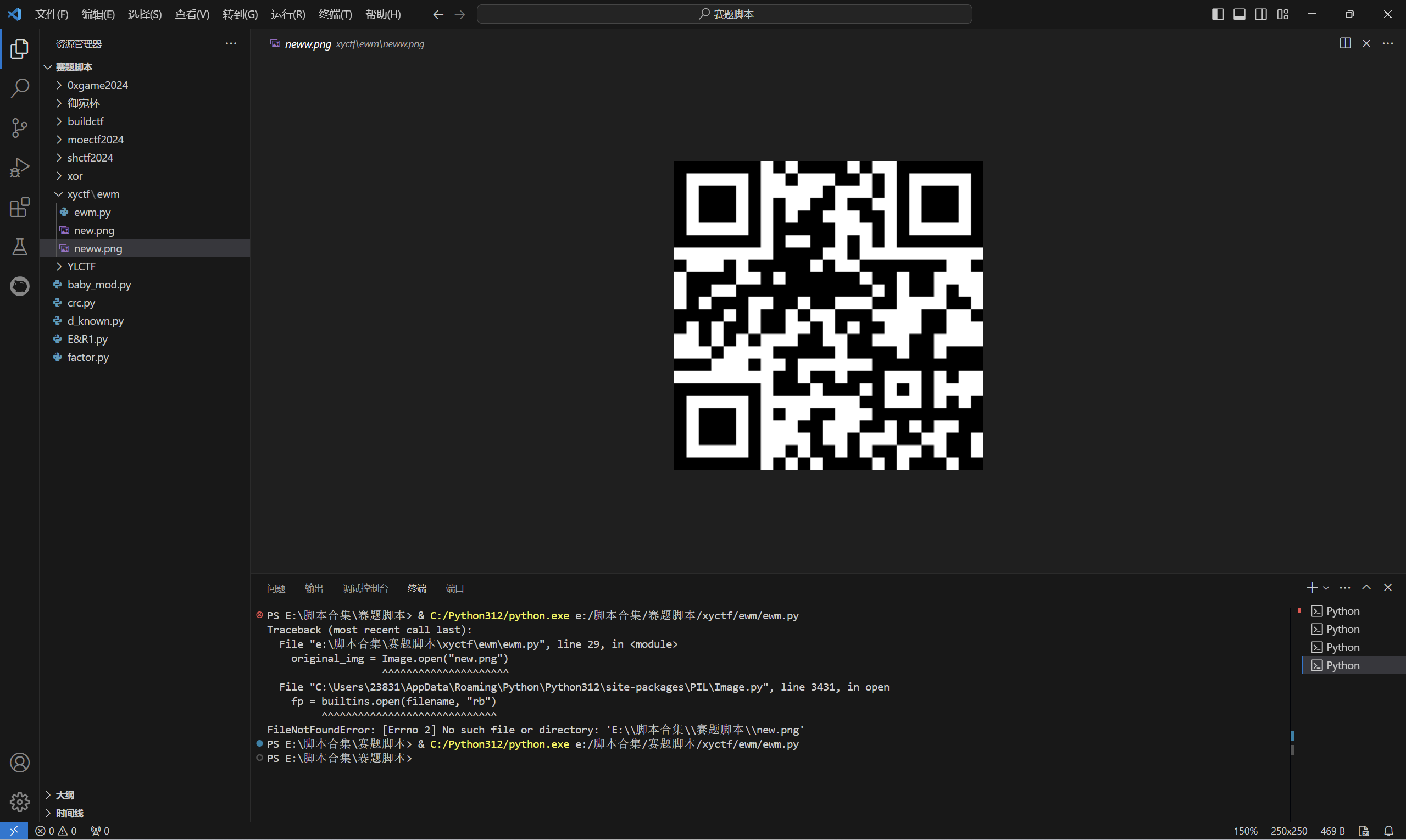
Task: Expand the shctf2024 folder
Action: point(145,158)
